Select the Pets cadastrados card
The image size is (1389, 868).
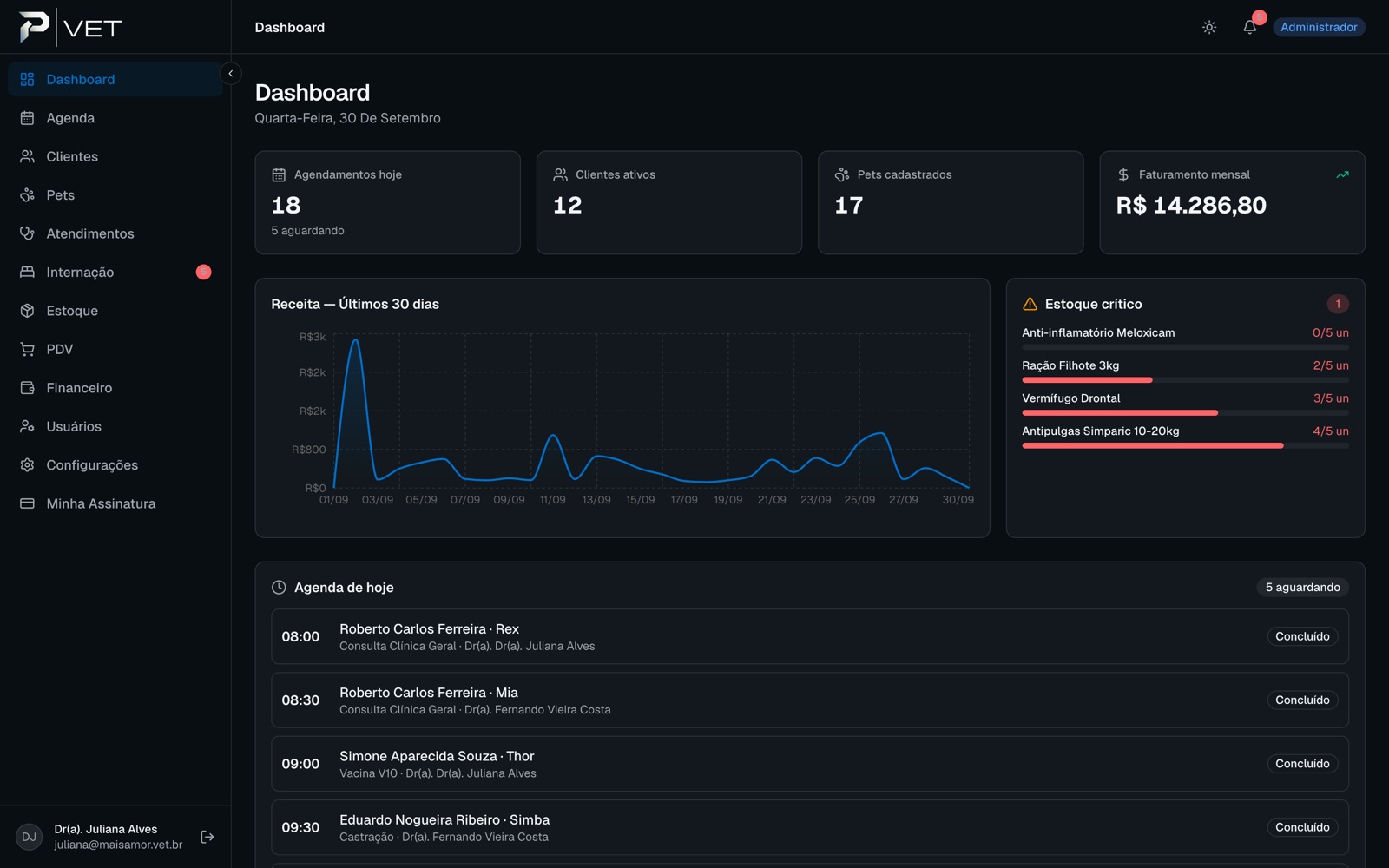click(951, 202)
